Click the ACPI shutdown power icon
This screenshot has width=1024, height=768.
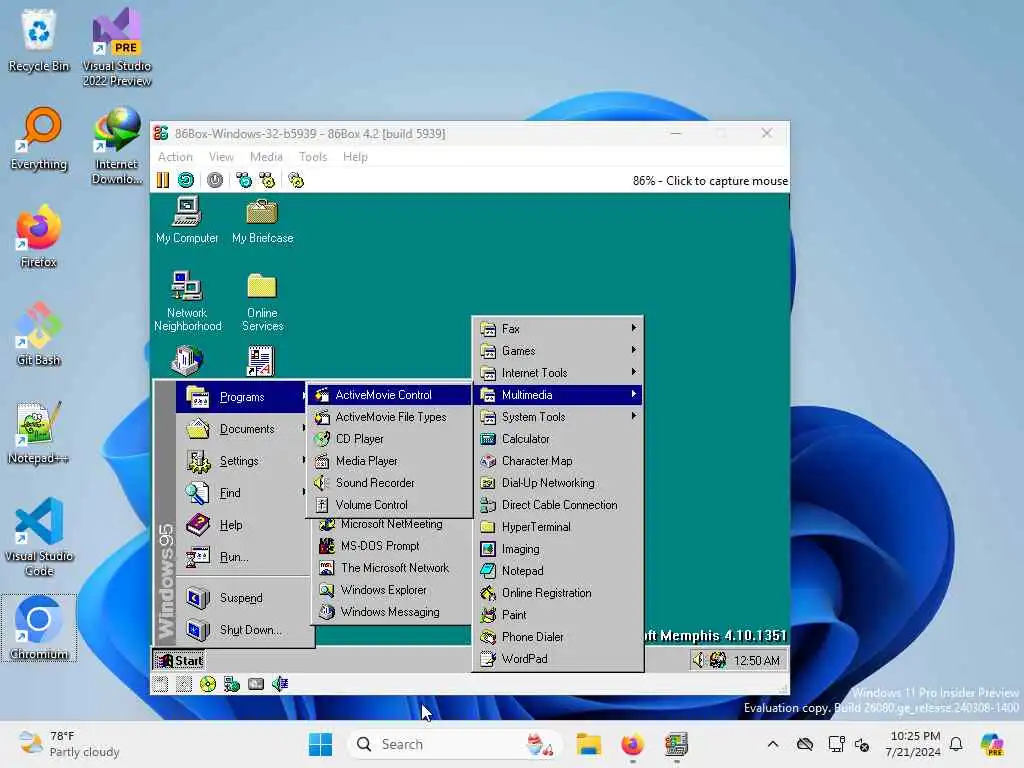click(x=215, y=180)
